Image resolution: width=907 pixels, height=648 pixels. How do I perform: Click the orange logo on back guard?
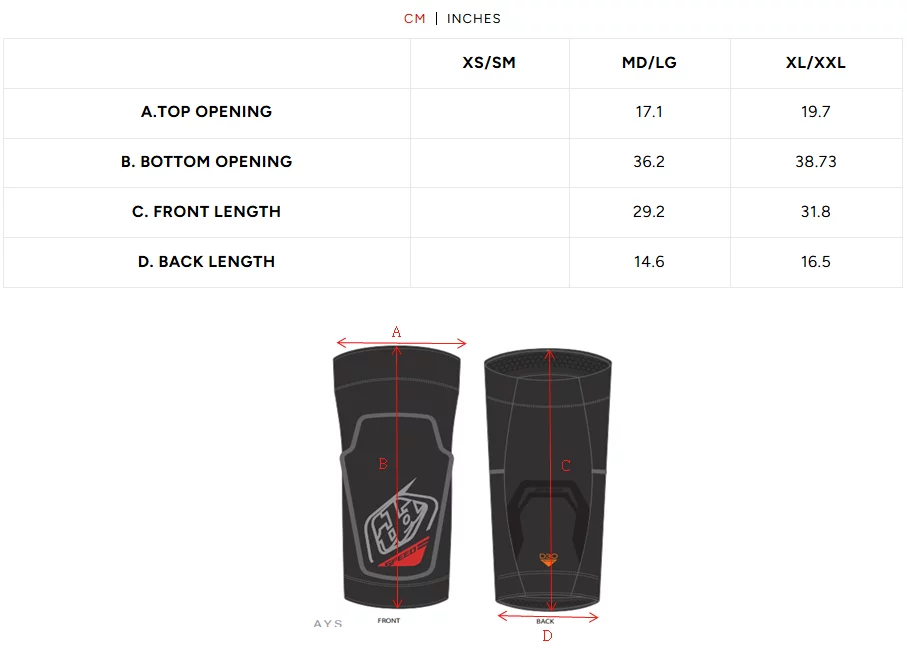coord(547,558)
